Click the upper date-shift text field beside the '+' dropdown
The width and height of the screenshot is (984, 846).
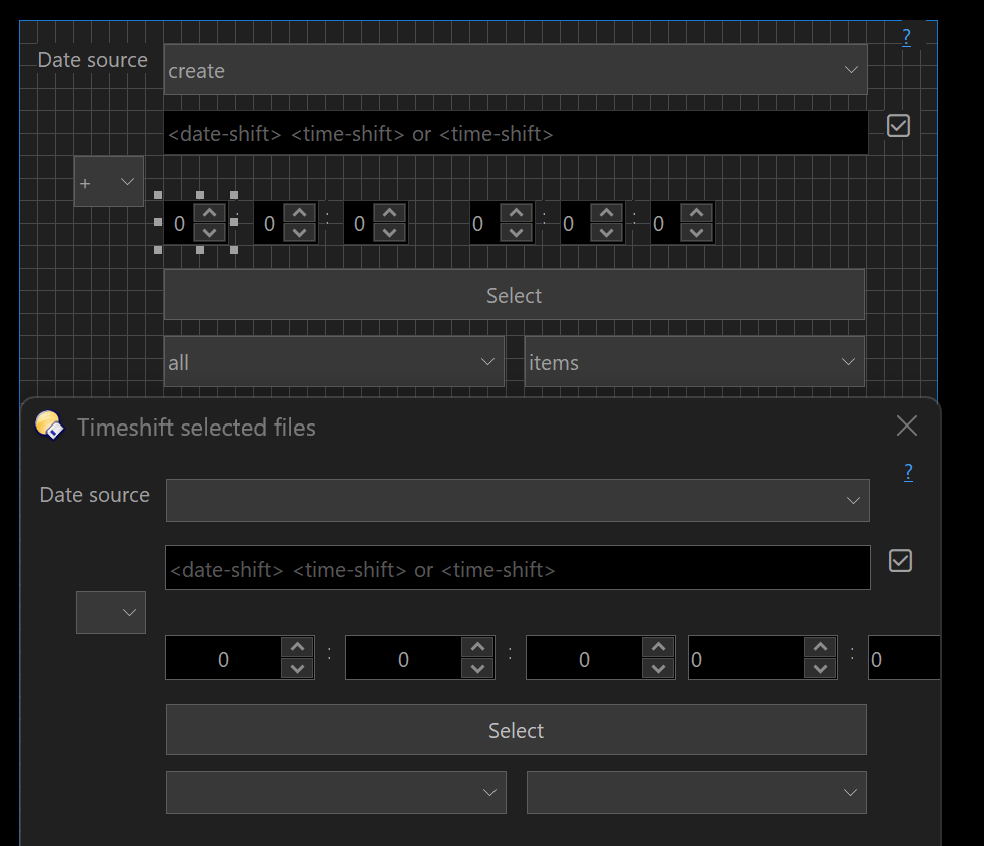coord(515,133)
